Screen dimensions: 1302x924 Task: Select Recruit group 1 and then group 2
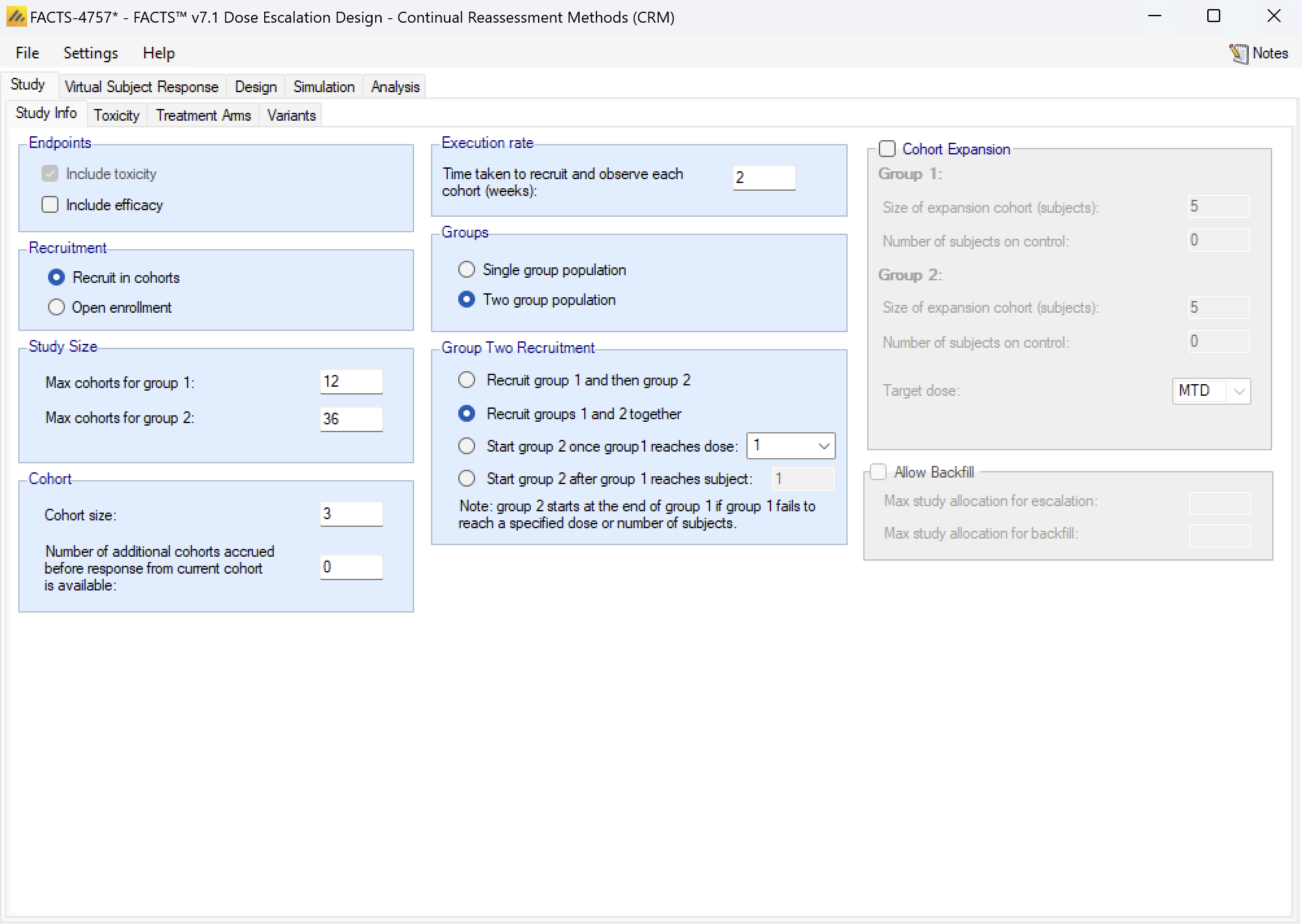click(467, 380)
